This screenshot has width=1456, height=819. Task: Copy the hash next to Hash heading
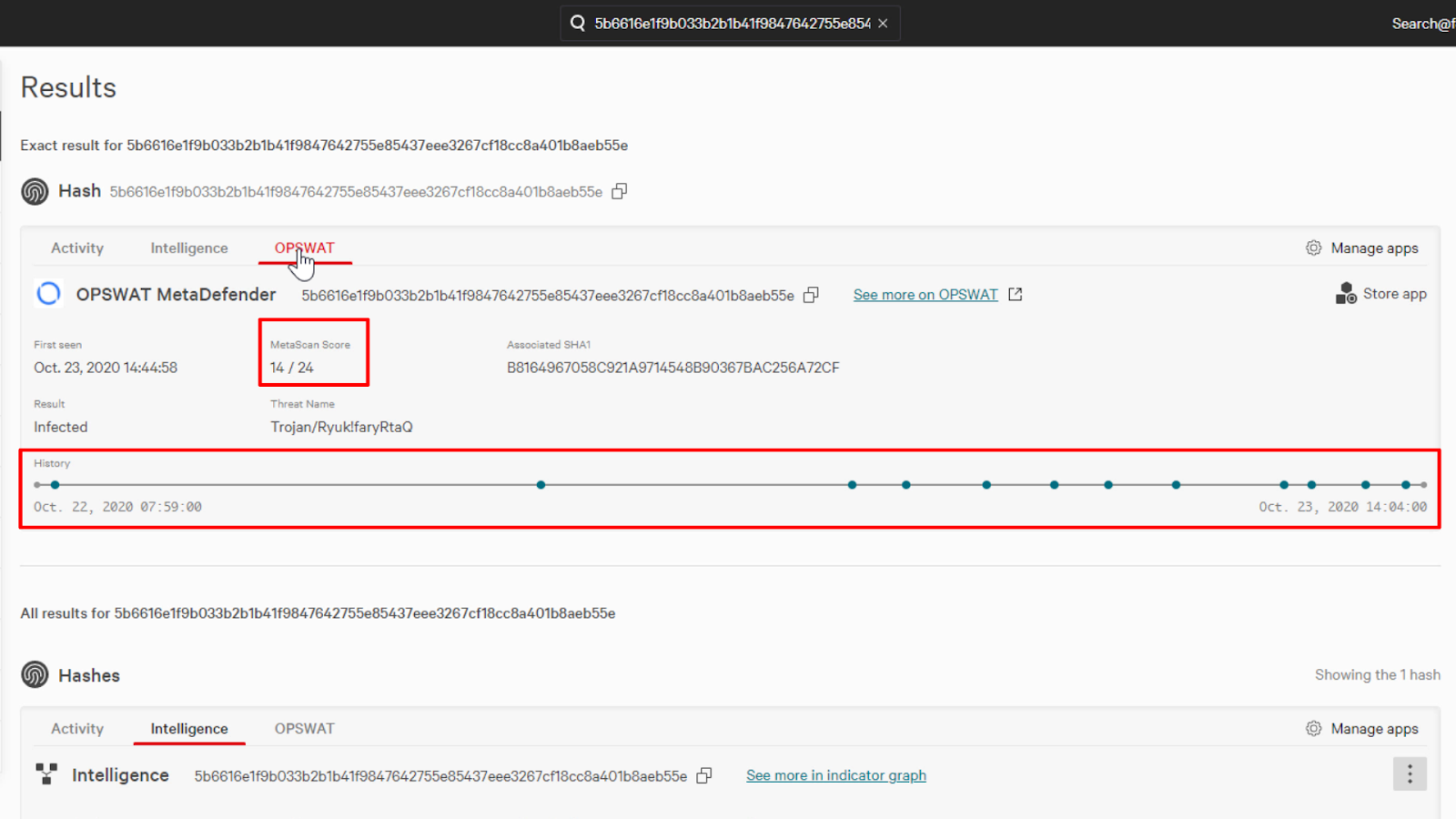click(x=620, y=191)
